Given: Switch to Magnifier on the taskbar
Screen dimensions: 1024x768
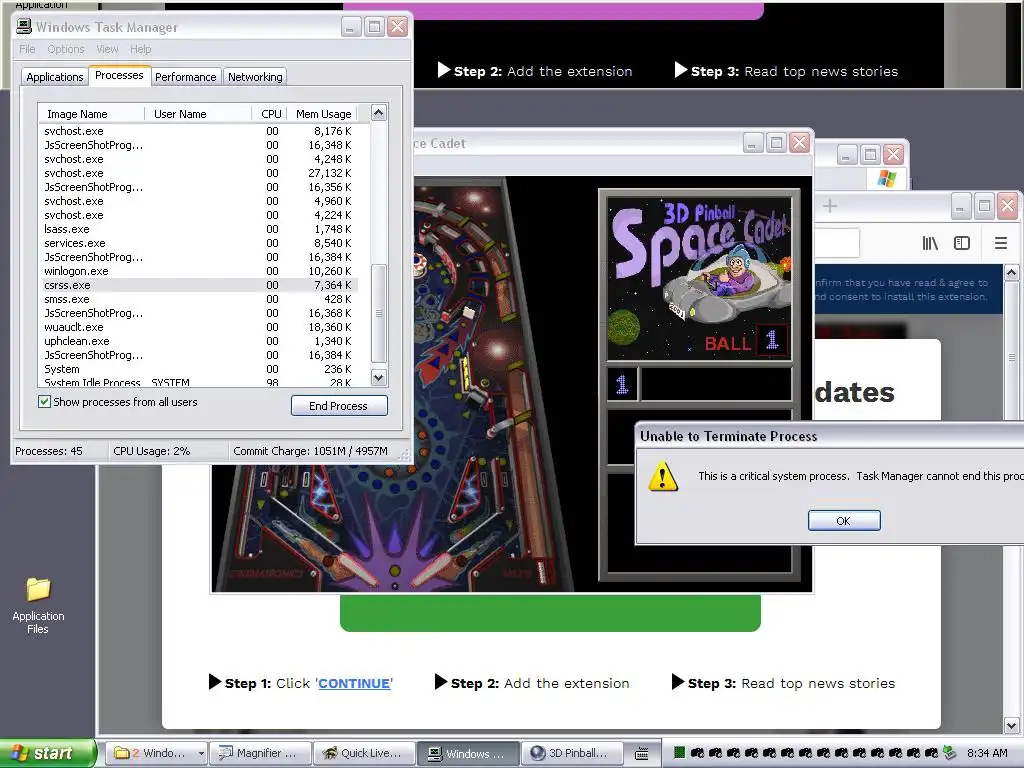Looking at the screenshot, I should click(x=259, y=753).
